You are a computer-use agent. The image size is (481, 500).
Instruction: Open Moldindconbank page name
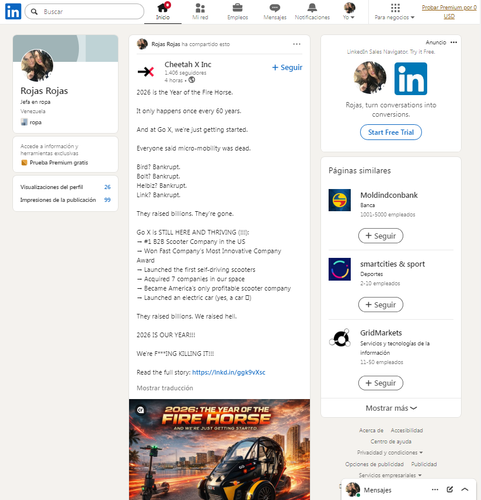pyautogui.click(x=389, y=195)
